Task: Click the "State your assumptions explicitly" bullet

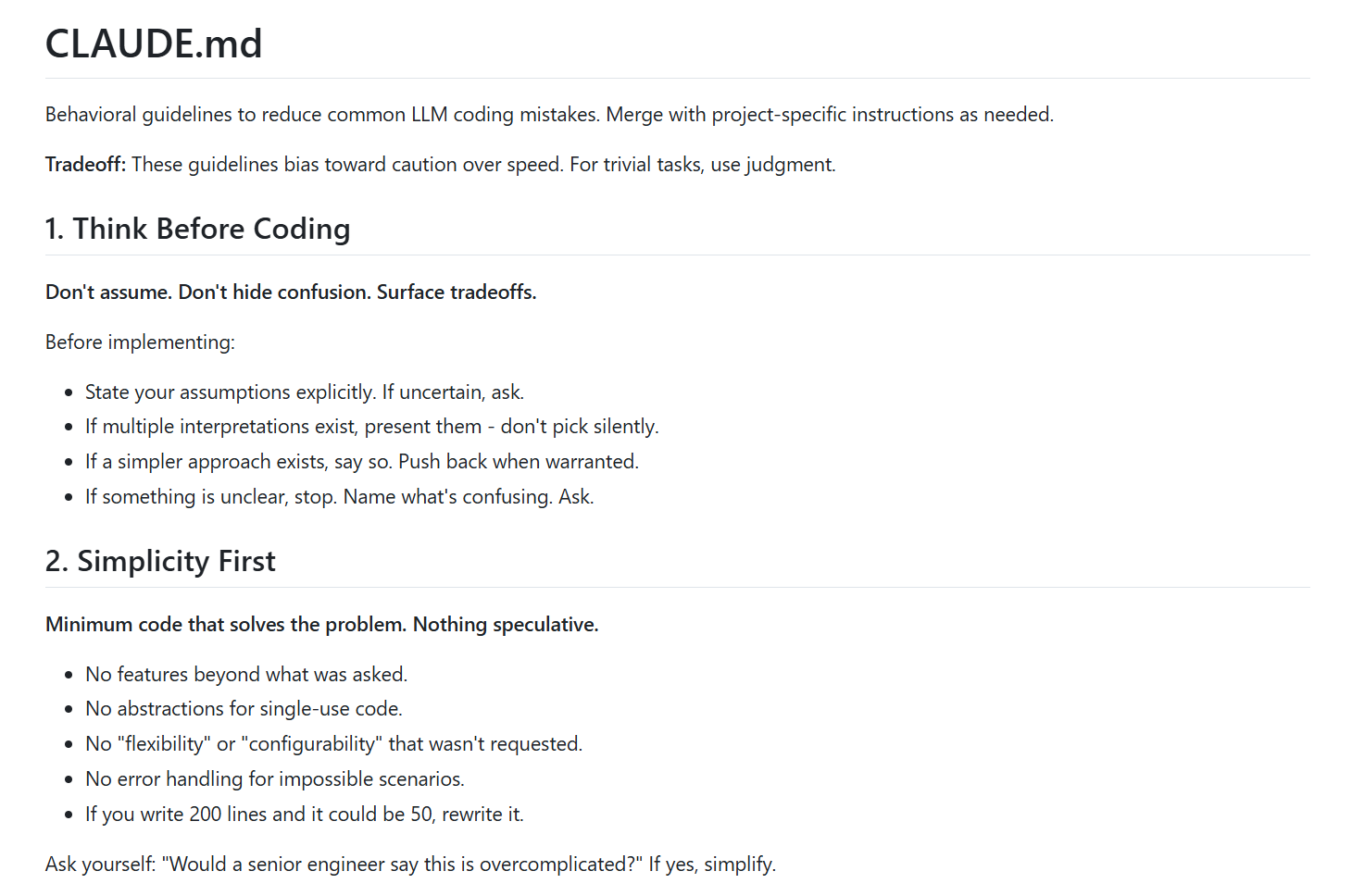Action: (x=305, y=392)
